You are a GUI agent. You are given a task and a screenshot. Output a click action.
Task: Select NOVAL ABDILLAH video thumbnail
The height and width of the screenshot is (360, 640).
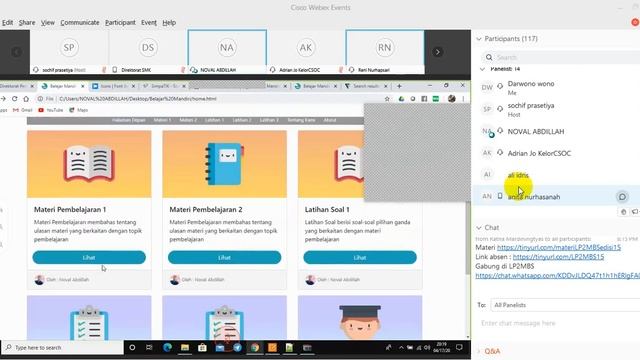coord(227,52)
